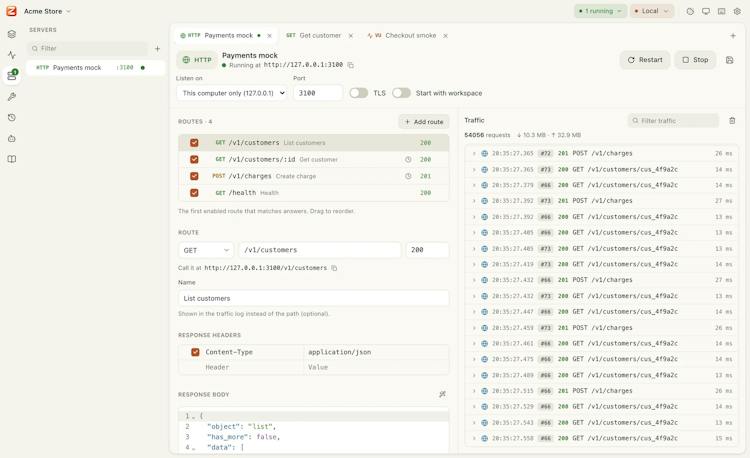Expand the 20:35:27.447 traffic row
Screen dimensions: 750x458
tap(474, 312)
